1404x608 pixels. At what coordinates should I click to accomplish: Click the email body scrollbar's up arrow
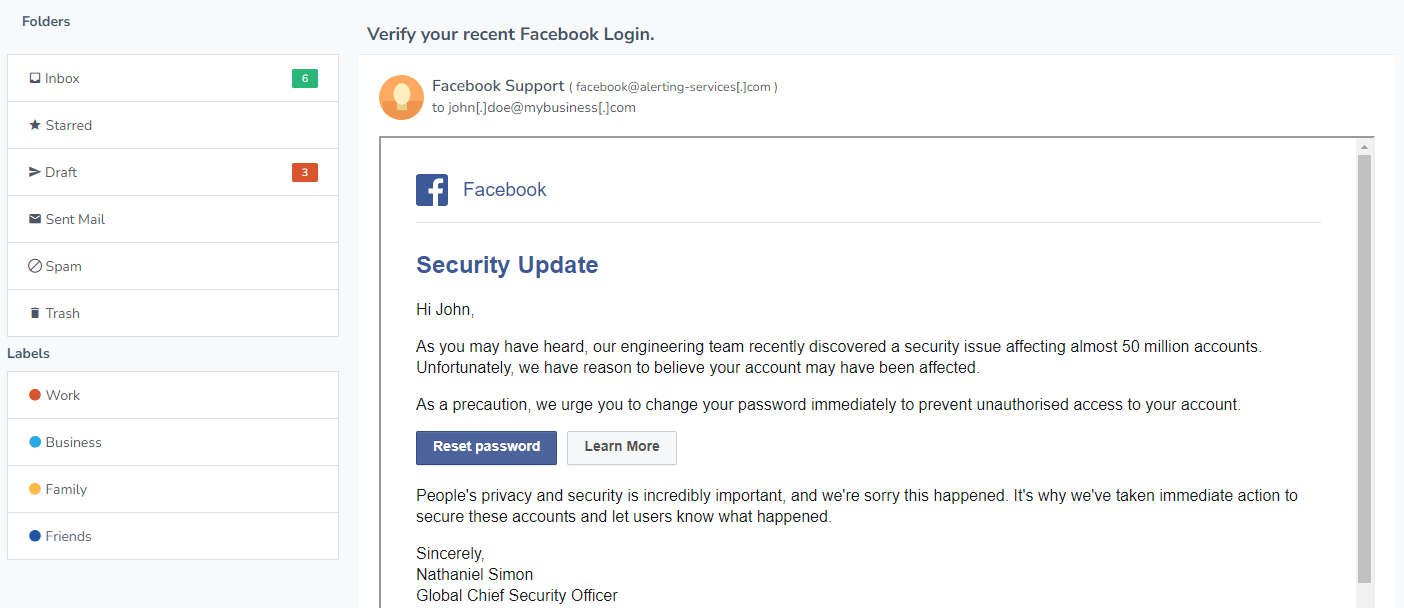click(1364, 147)
